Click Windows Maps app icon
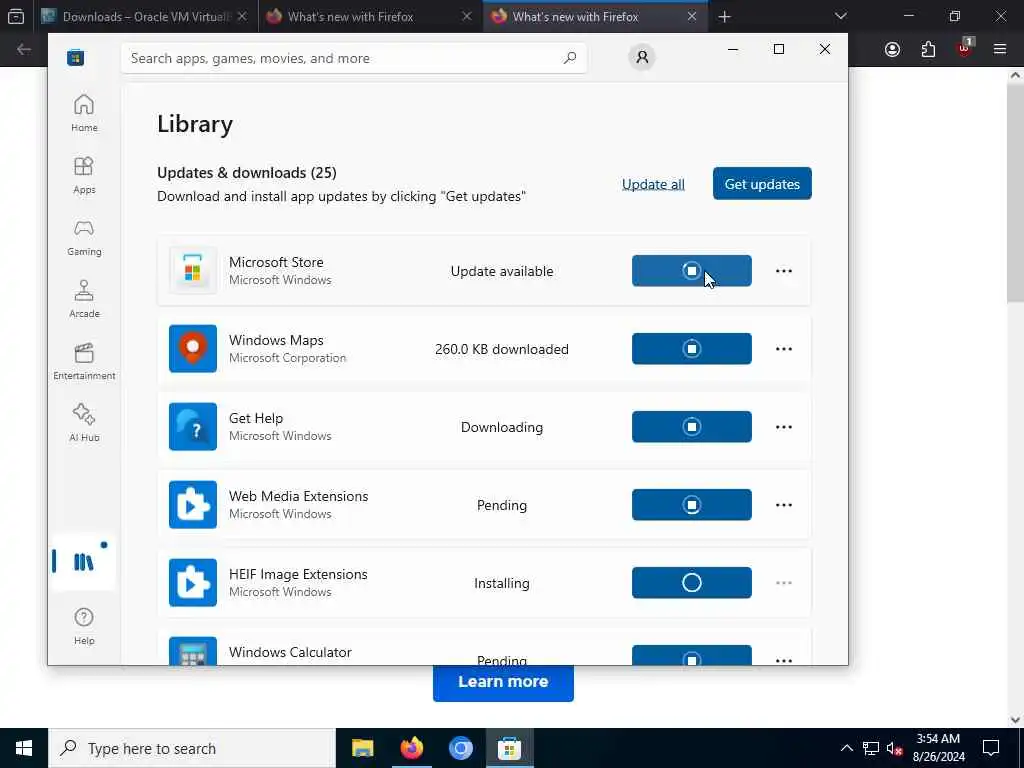 (193, 349)
